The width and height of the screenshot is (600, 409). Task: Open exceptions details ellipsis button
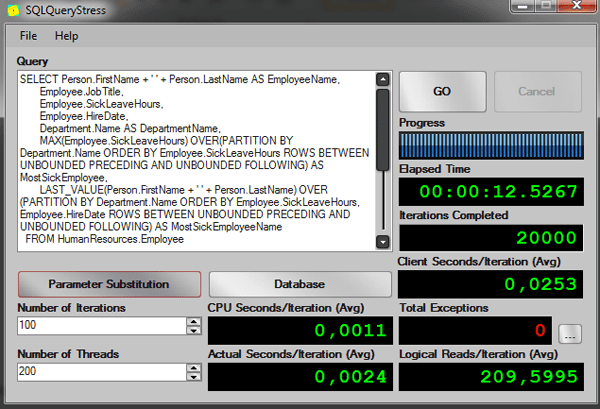tap(570, 334)
